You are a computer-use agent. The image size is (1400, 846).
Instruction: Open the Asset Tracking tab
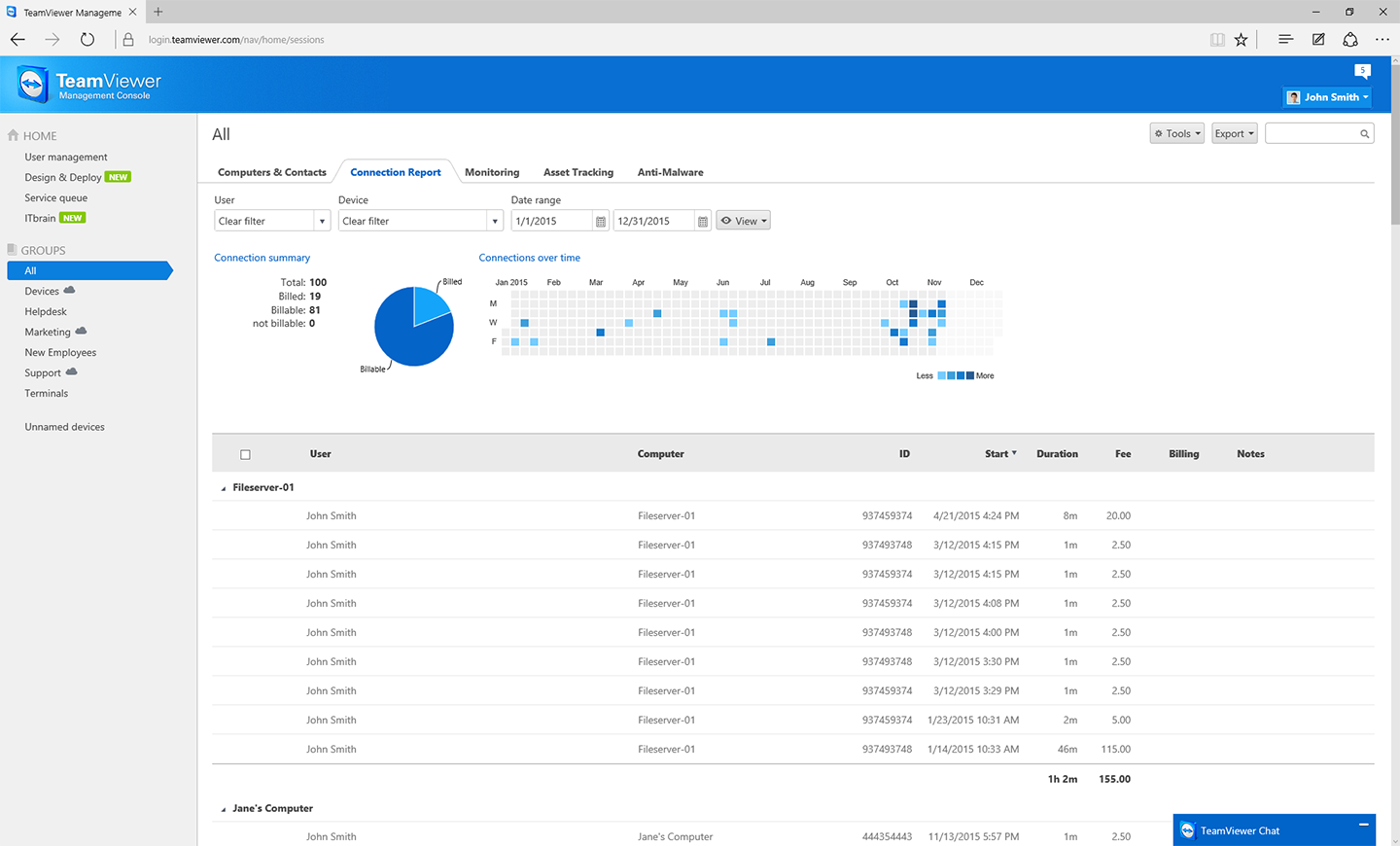coord(577,172)
